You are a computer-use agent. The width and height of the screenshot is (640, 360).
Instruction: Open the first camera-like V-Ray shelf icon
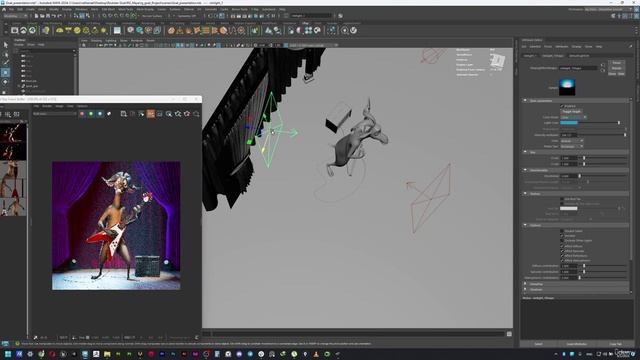click(x=15, y=30)
